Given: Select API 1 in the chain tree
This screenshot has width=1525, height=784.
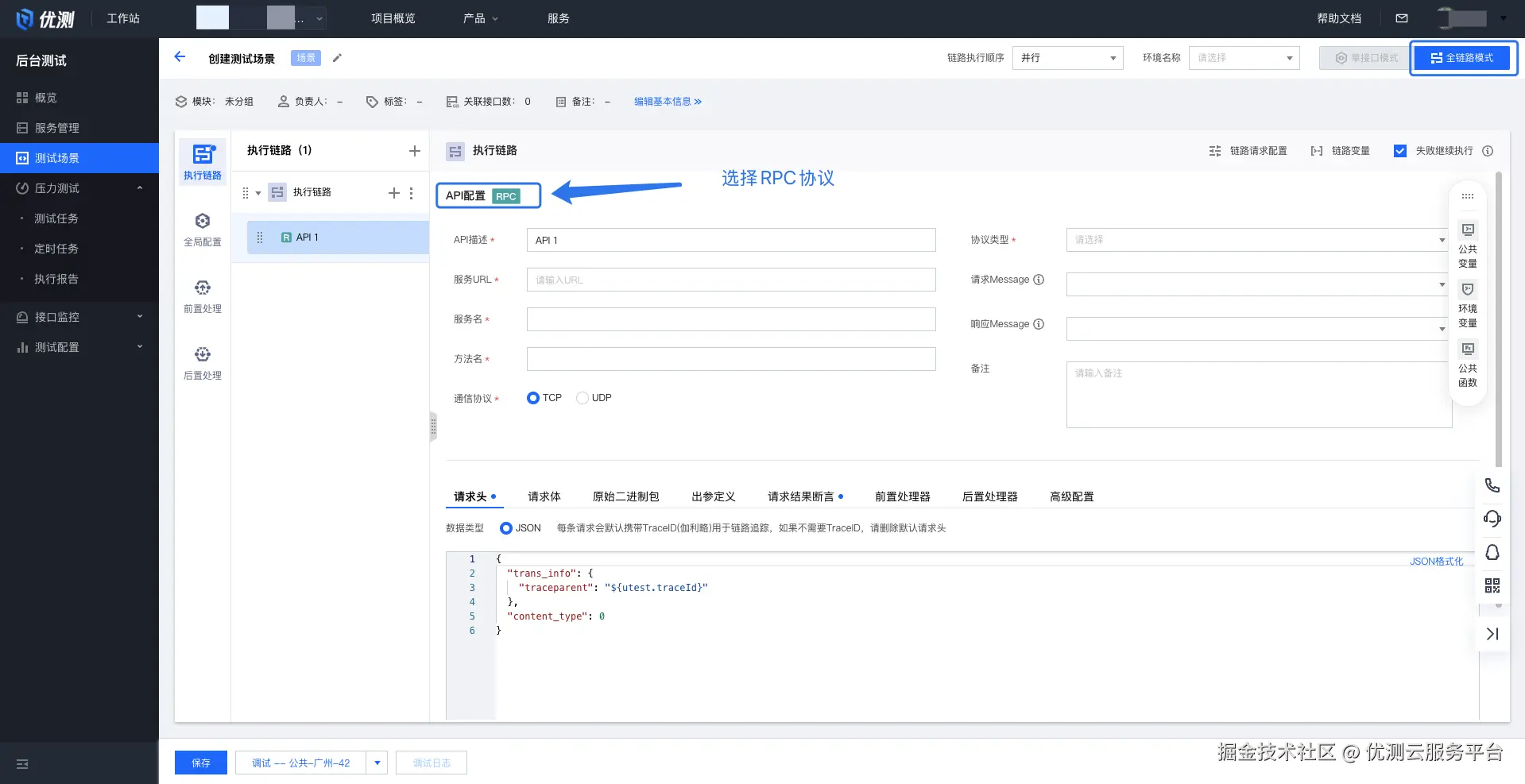Looking at the screenshot, I should pos(339,238).
